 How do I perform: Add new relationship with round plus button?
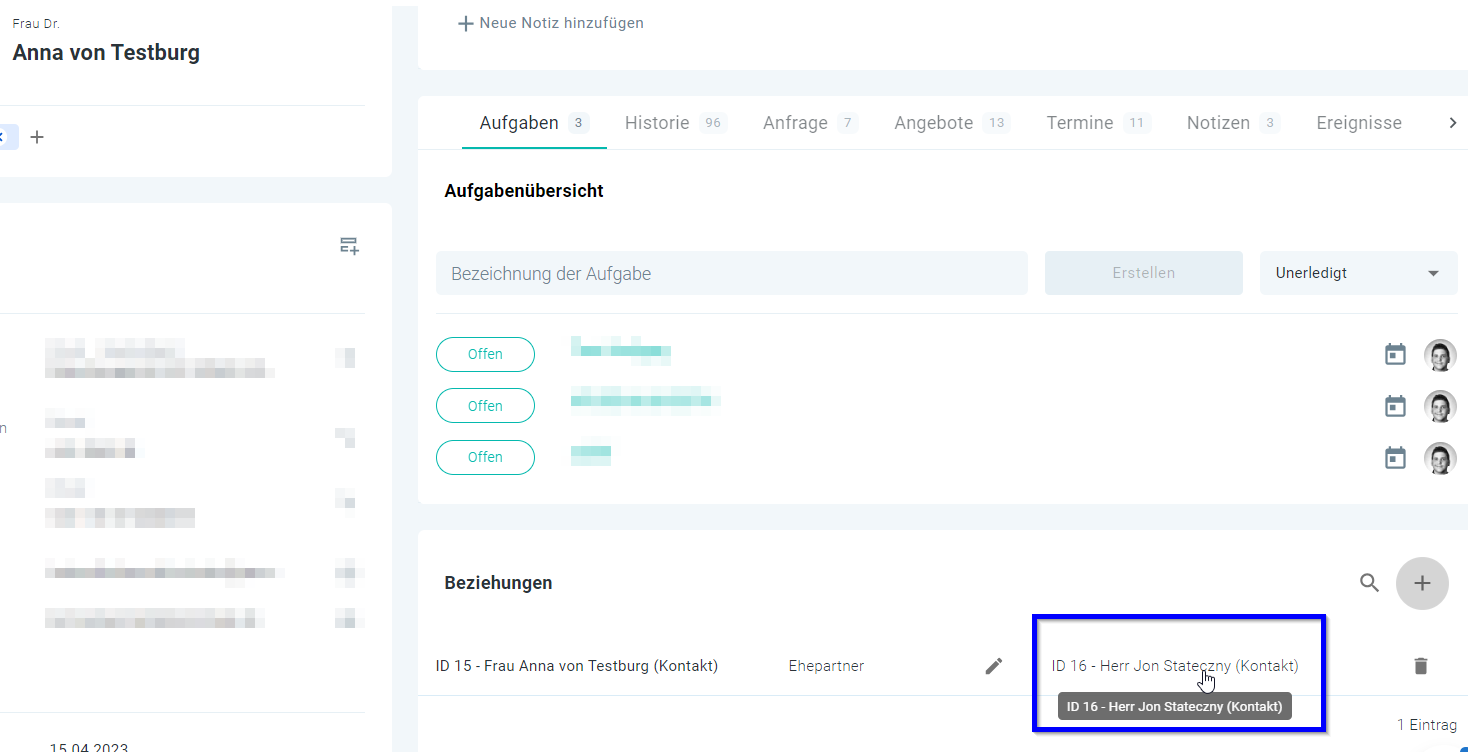[1421, 583]
